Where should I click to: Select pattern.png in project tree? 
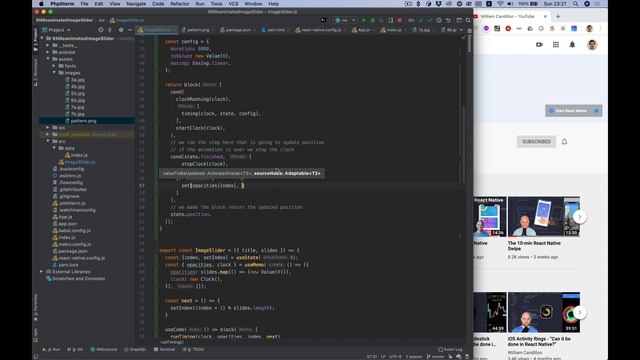[83, 121]
